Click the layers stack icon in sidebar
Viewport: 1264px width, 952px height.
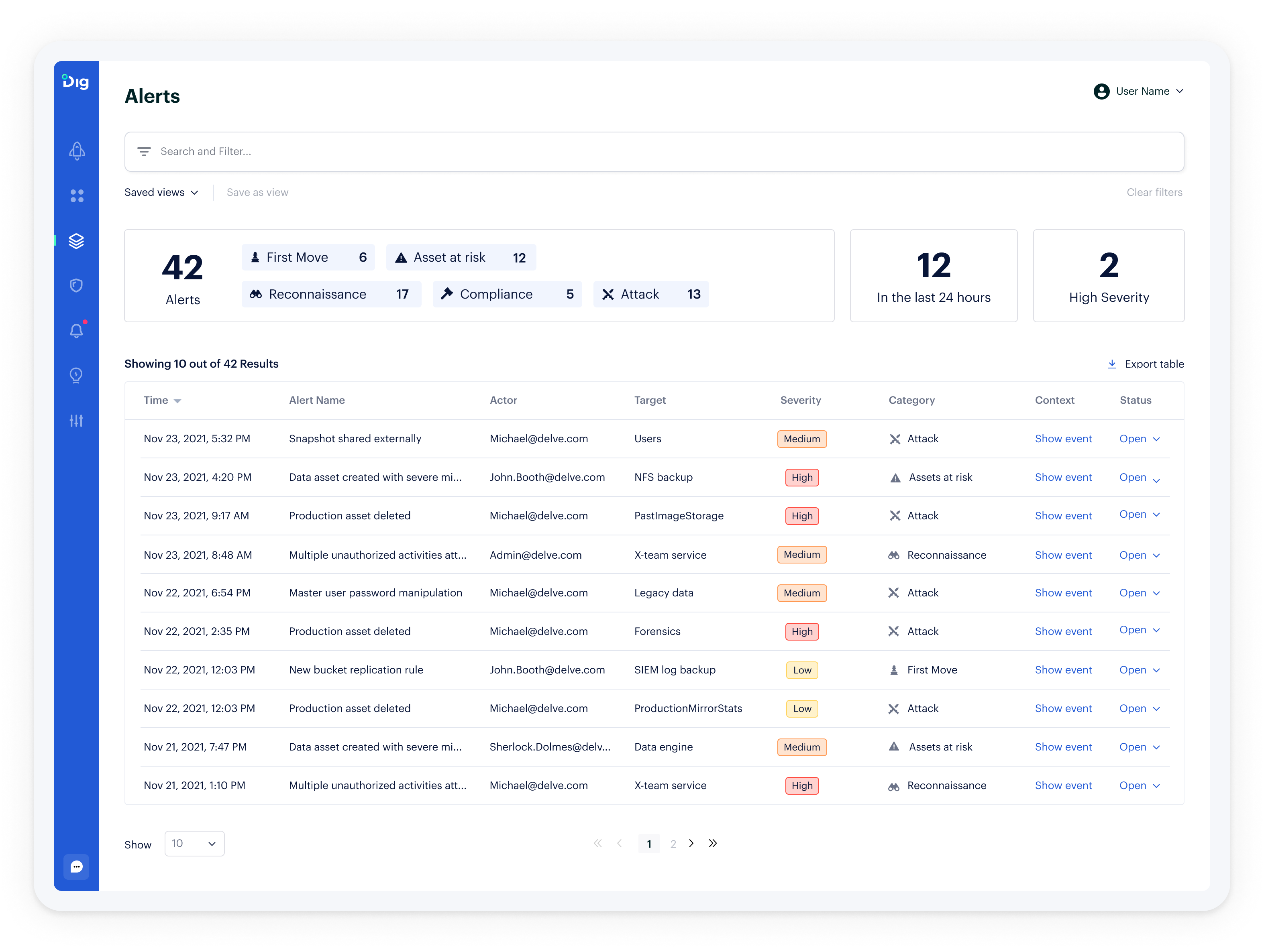coord(78,241)
